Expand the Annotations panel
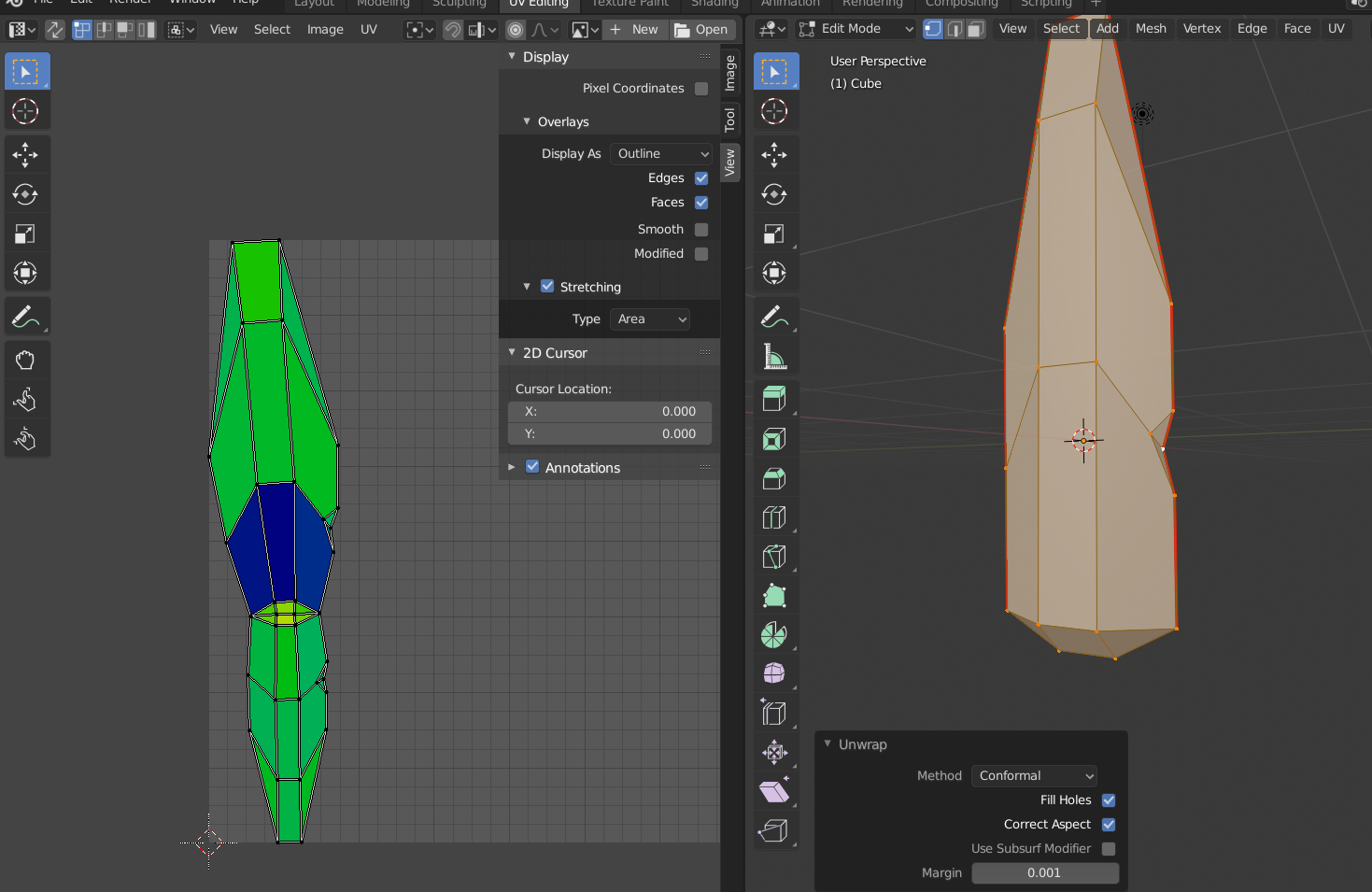This screenshot has height=892, width=1372. click(x=511, y=467)
